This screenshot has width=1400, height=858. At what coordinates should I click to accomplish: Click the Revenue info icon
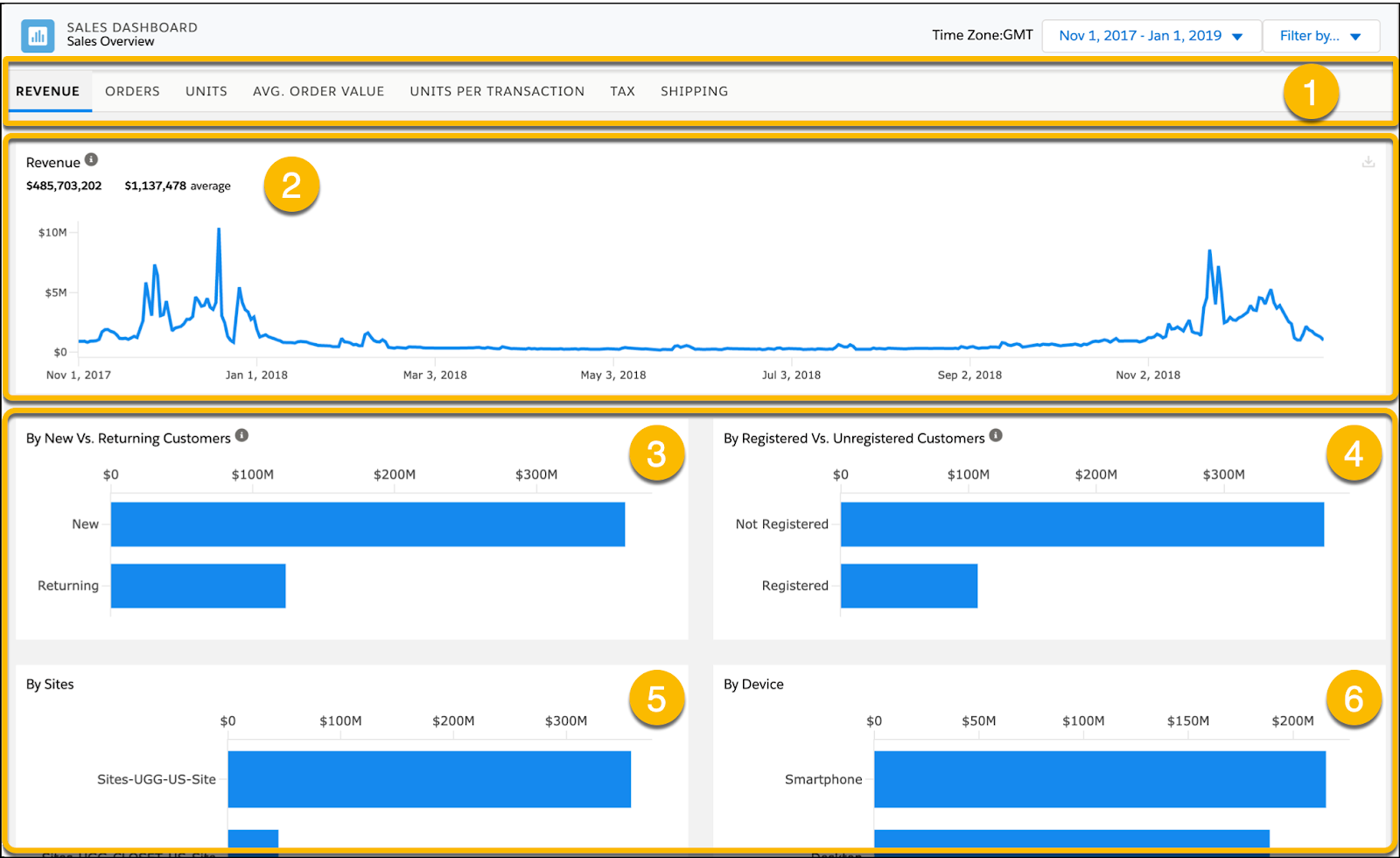coord(91,159)
